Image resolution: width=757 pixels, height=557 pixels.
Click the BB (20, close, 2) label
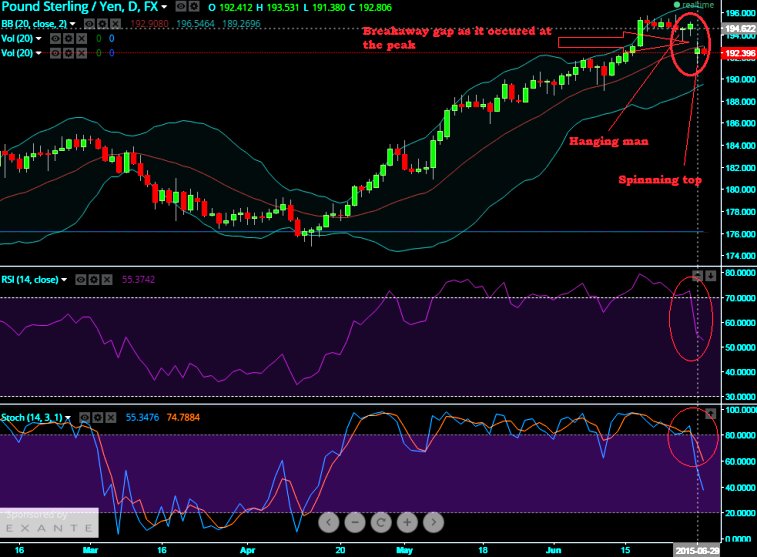pyautogui.click(x=34, y=24)
